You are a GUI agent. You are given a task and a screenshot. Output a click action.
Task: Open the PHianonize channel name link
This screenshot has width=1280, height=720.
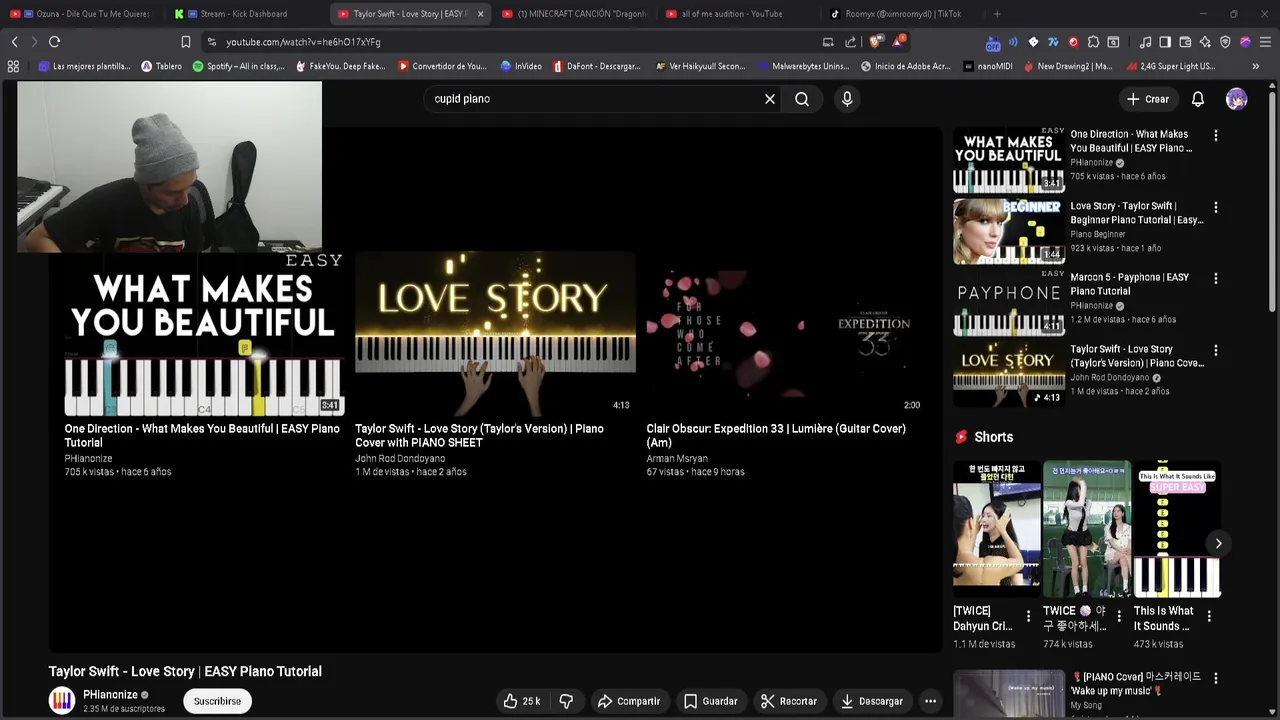[110, 695]
